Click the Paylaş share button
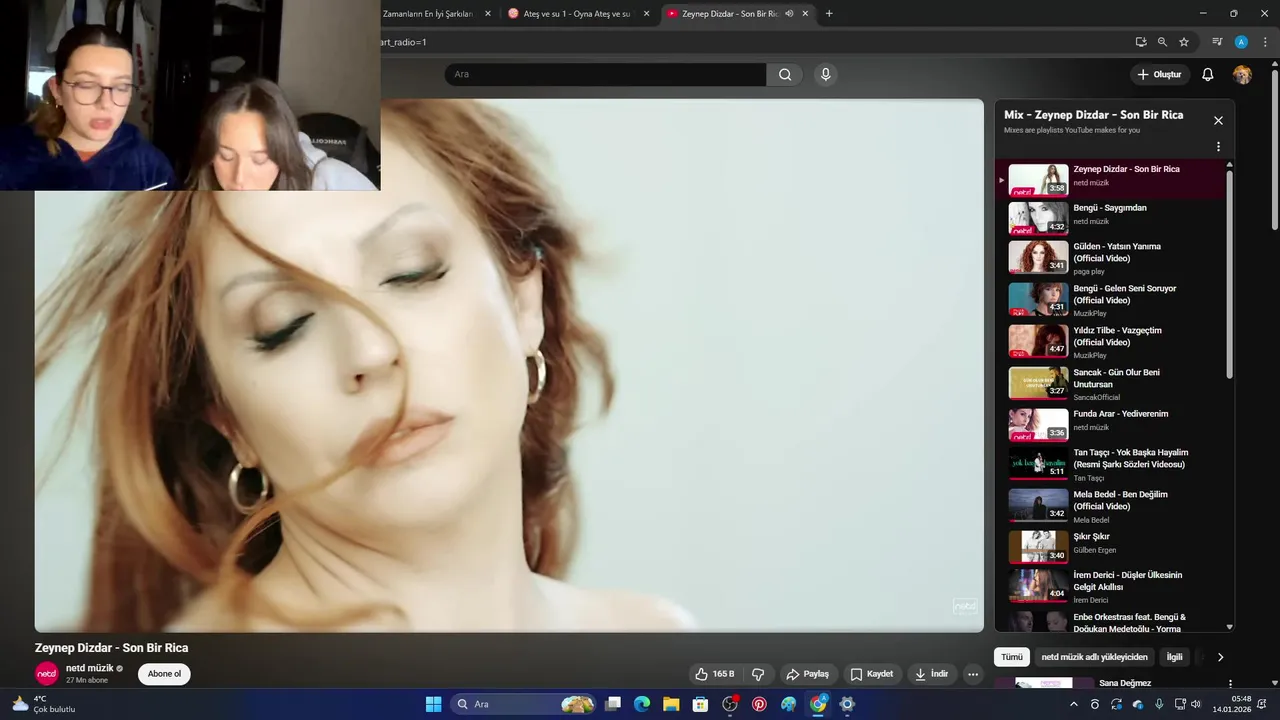 808,674
